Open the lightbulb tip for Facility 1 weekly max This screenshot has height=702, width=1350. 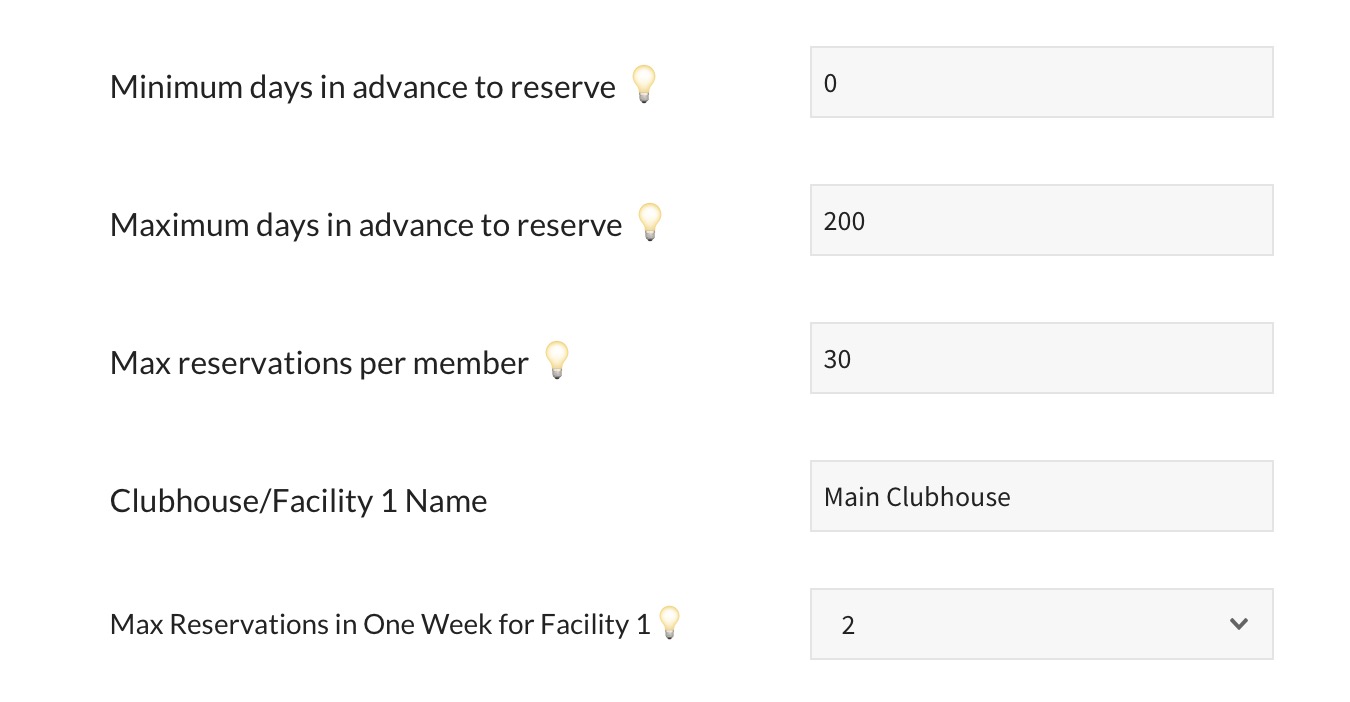pyautogui.click(x=669, y=623)
